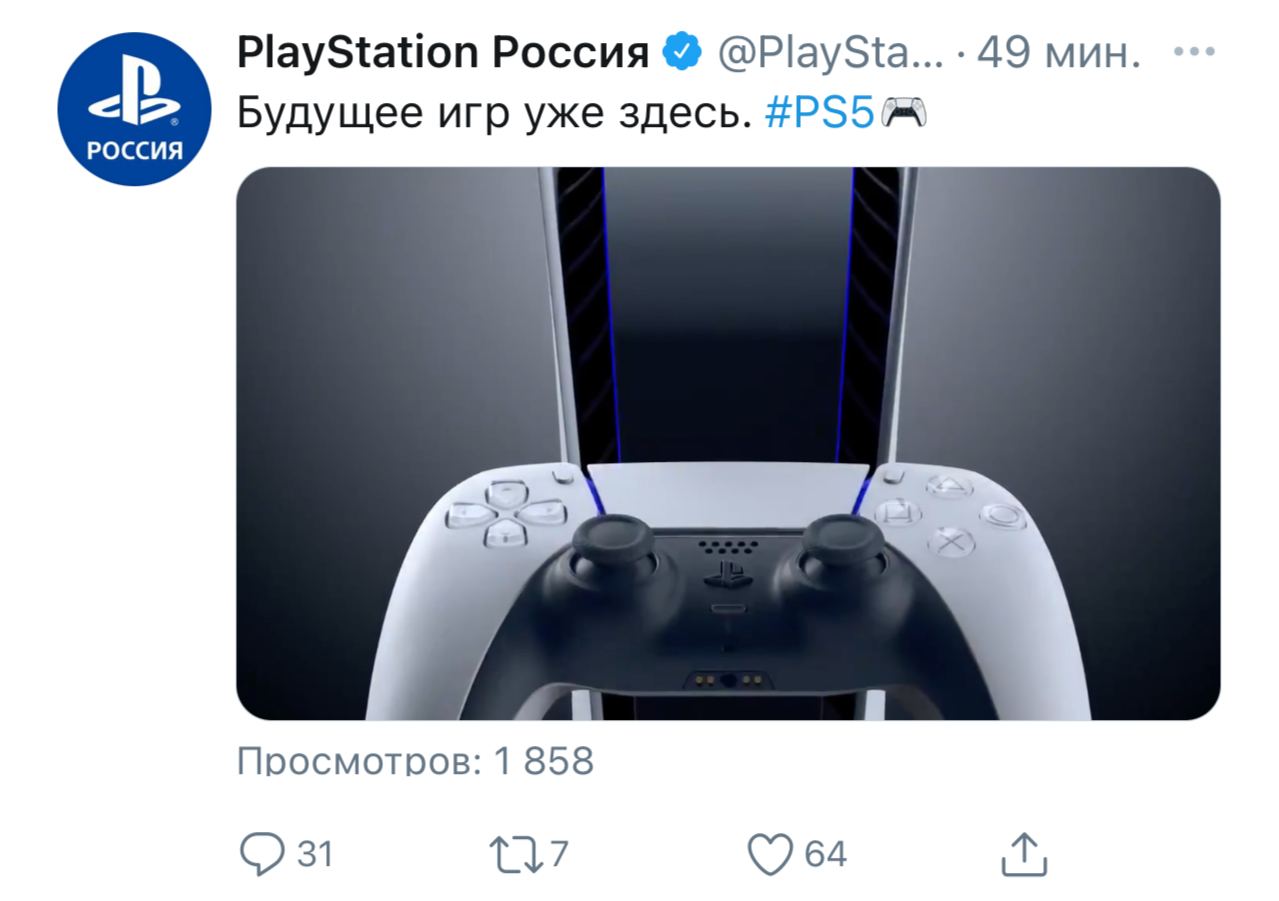The width and height of the screenshot is (1279, 901).
Task: Click the controller emoji after #PS5
Action: click(x=904, y=117)
